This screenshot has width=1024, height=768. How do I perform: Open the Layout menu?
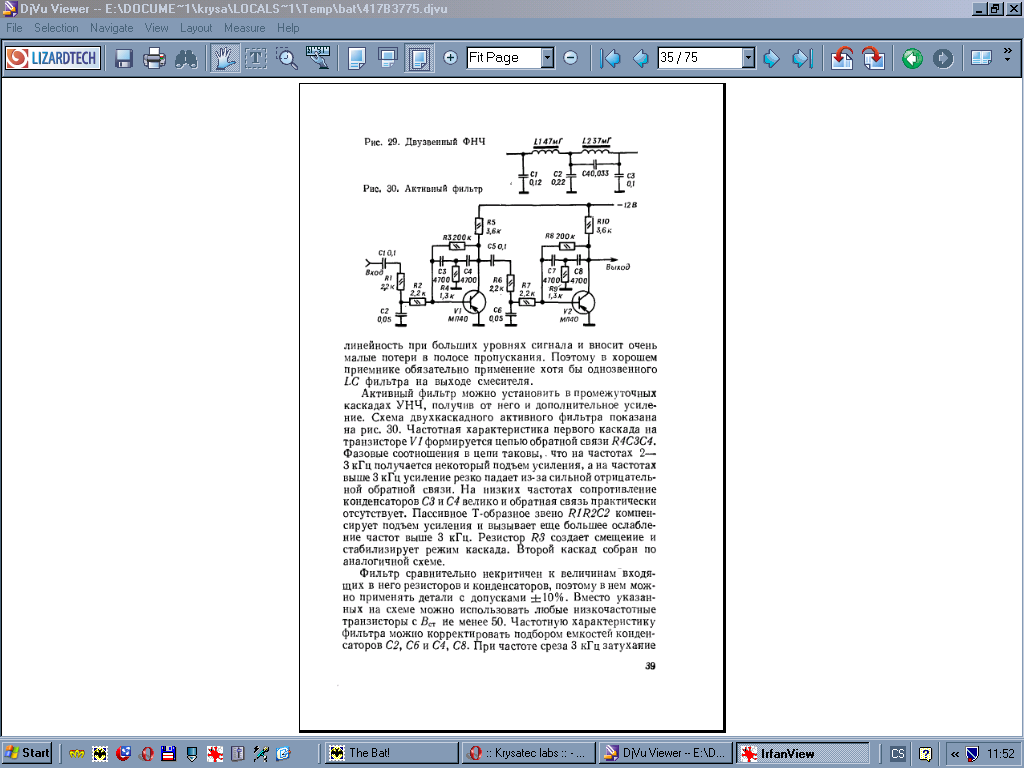pos(196,28)
